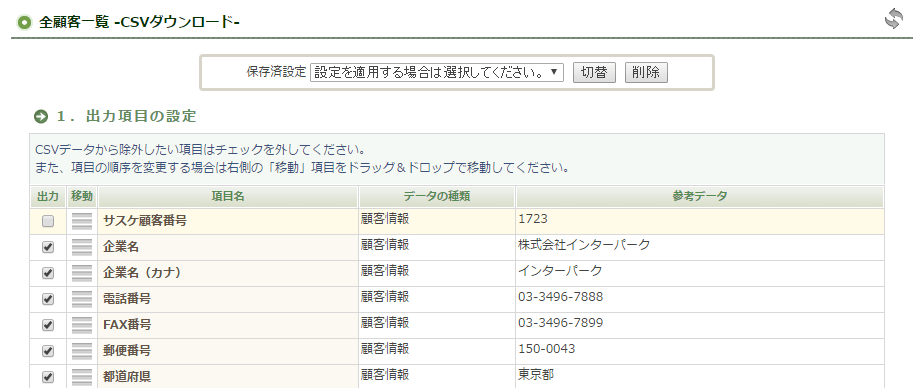Click the 全顧客一覧 -CSVダウンロード- heading
The height and width of the screenshot is (388, 918).
[x=139, y=22]
